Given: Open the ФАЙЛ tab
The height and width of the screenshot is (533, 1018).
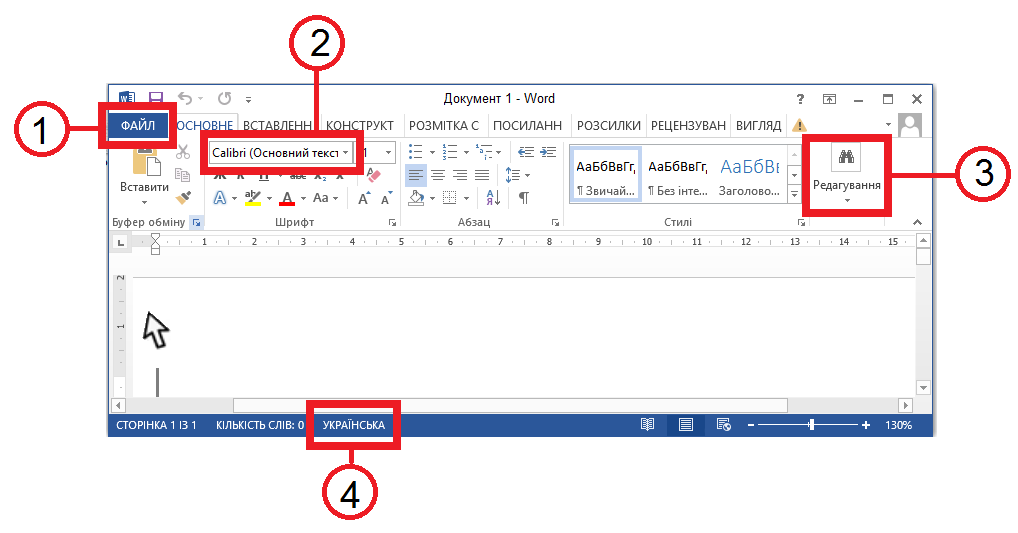Looking at the screenshot, I should coord(138,125).
